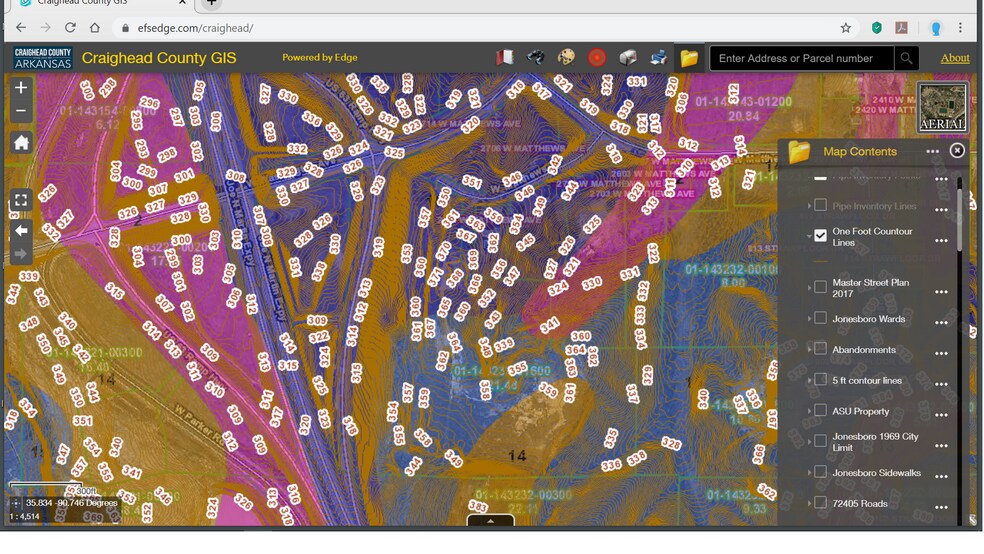The image size is (984, 554).
Task: Open the binoculars search tool
Action: coord(536,58)
